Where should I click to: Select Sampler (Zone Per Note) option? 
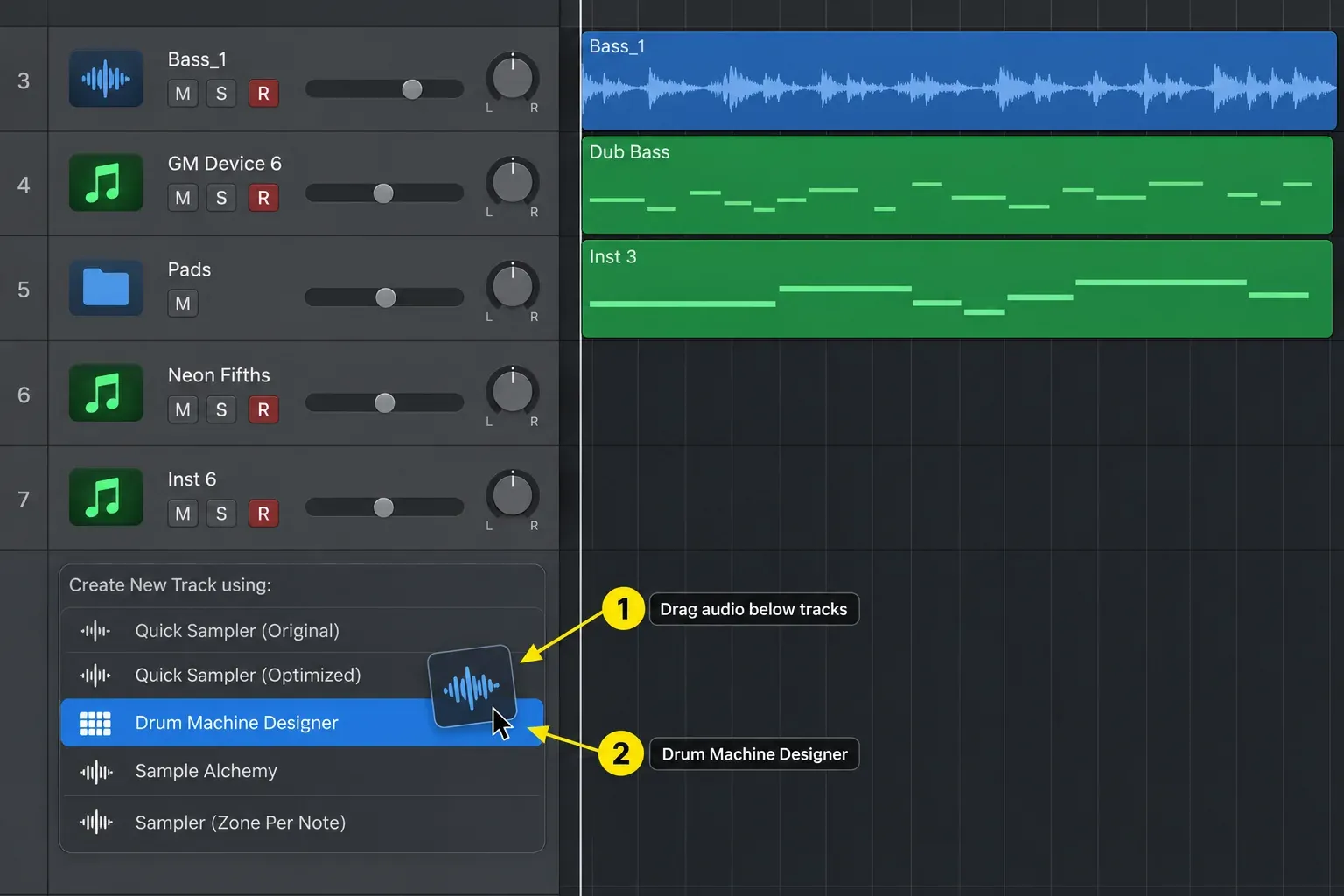click(302, 822)
